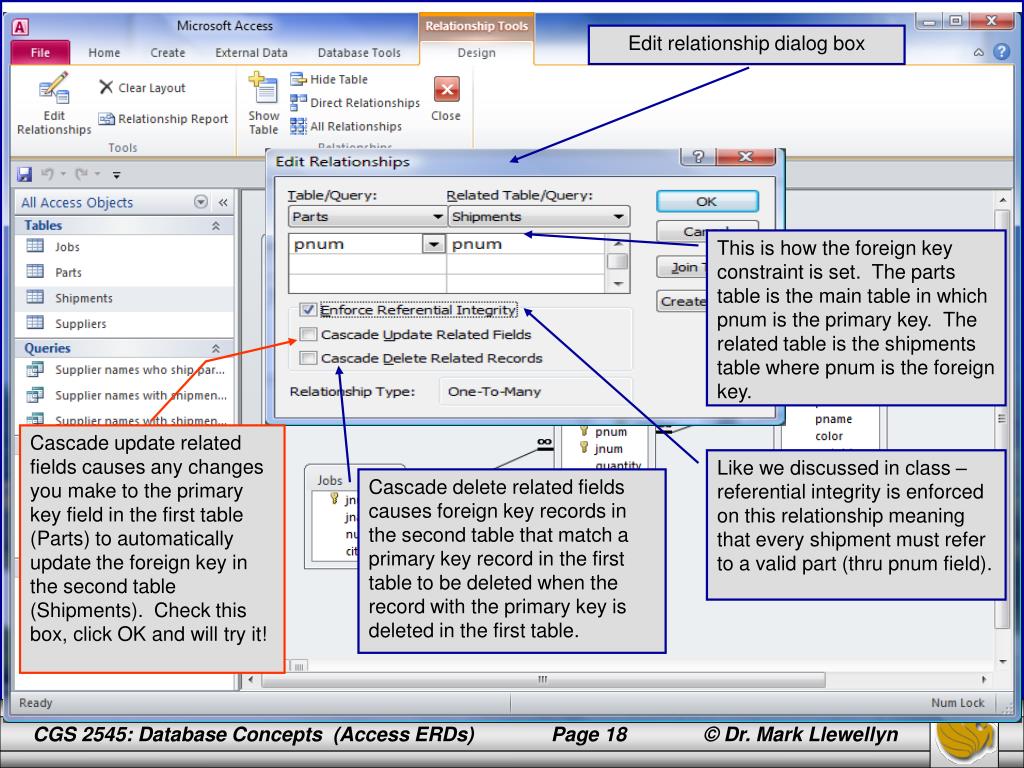Image resolution: width=1024 pixels, height=768 pixels.
Task: Click Hide Table in ribbon
Action: tap(329, 79)
